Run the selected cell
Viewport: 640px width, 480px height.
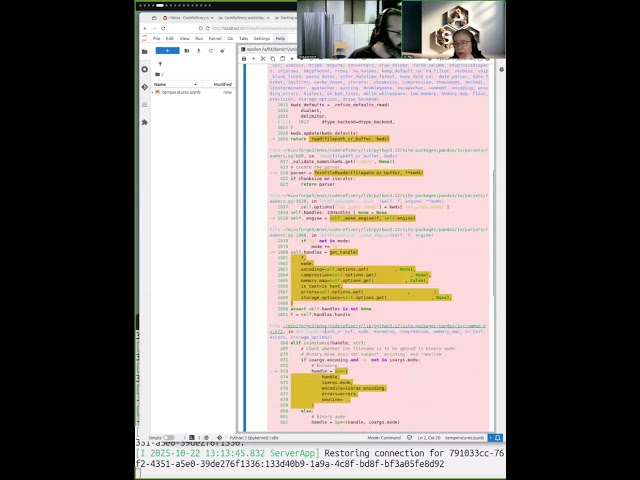pos(292,59)
